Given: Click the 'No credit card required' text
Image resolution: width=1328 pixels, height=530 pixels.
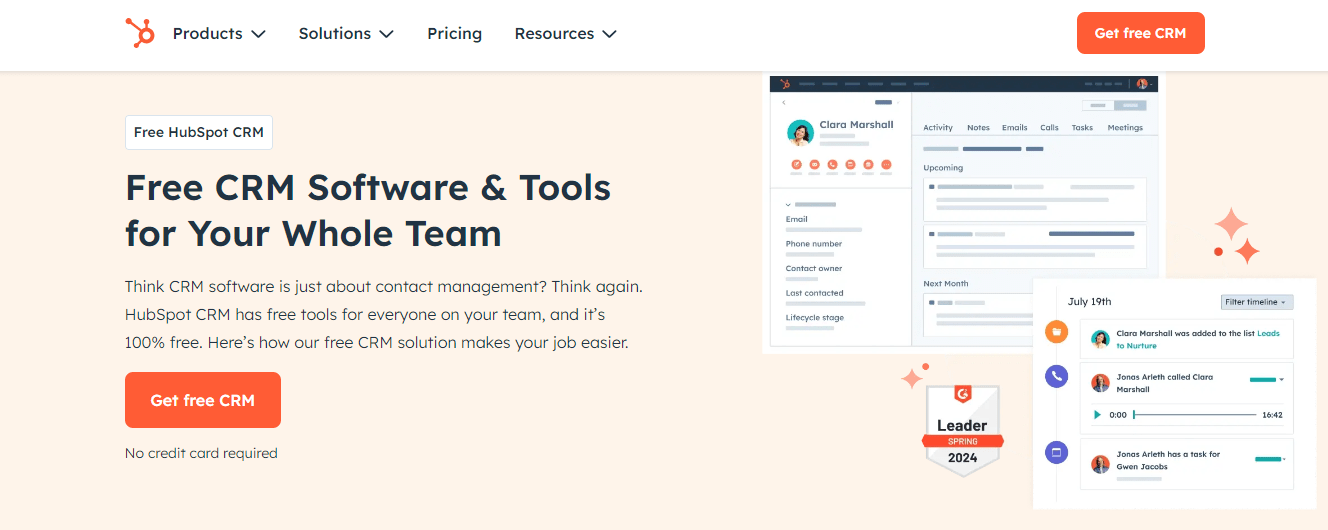Looking at the screenshot, I should (201, 453).
